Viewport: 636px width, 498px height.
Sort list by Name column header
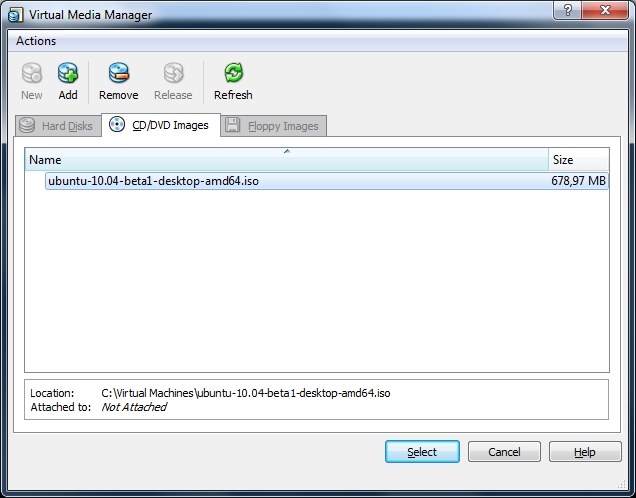click(x=286, y=159)
